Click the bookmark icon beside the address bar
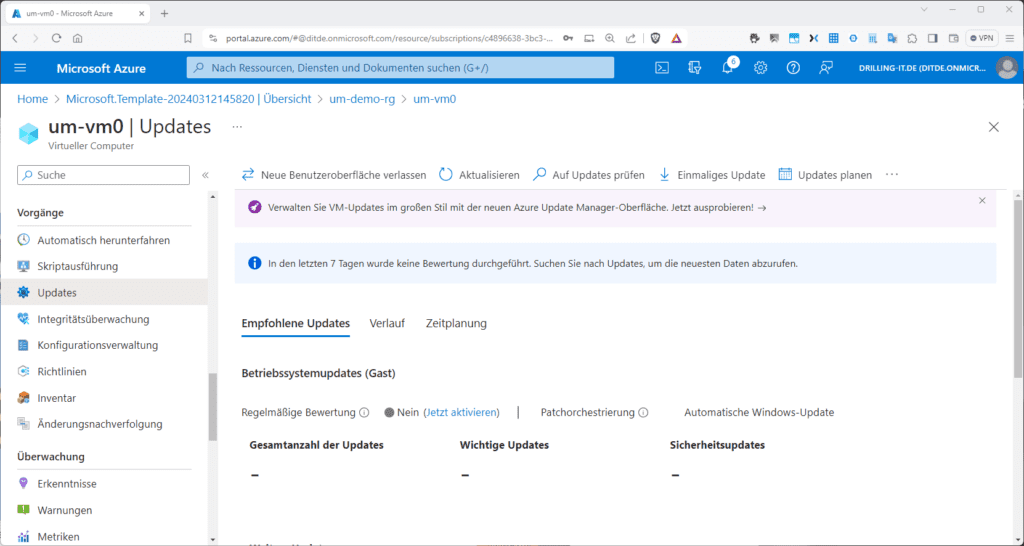Screen dimensions: 1024x546 click(x=188, y=39)
